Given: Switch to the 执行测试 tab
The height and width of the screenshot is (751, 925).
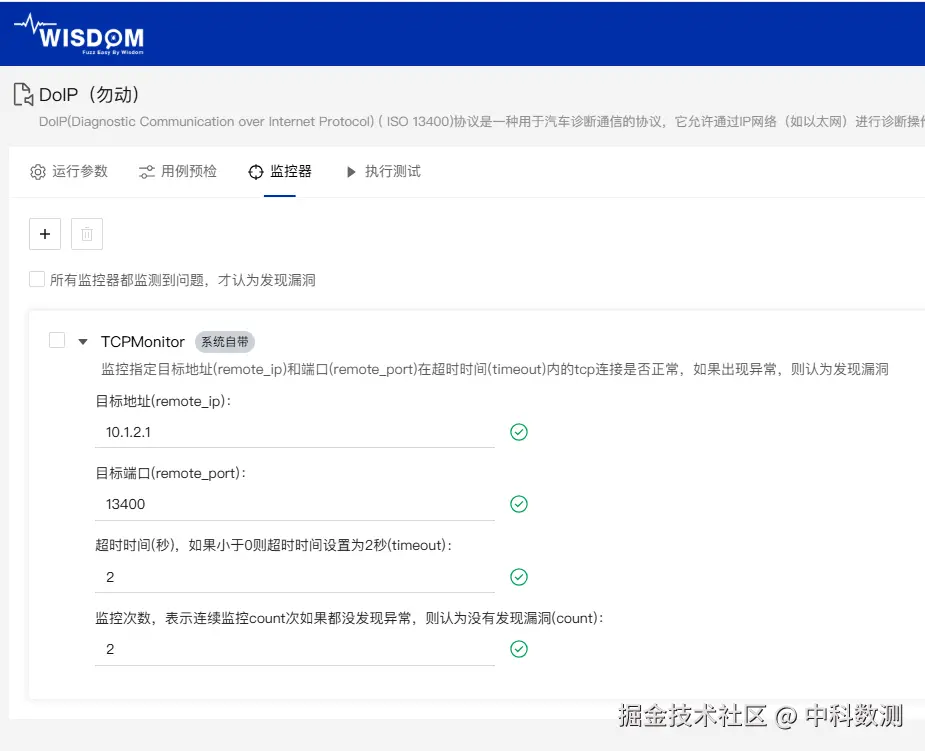Looking at the screenshot, I should point(383,172).
